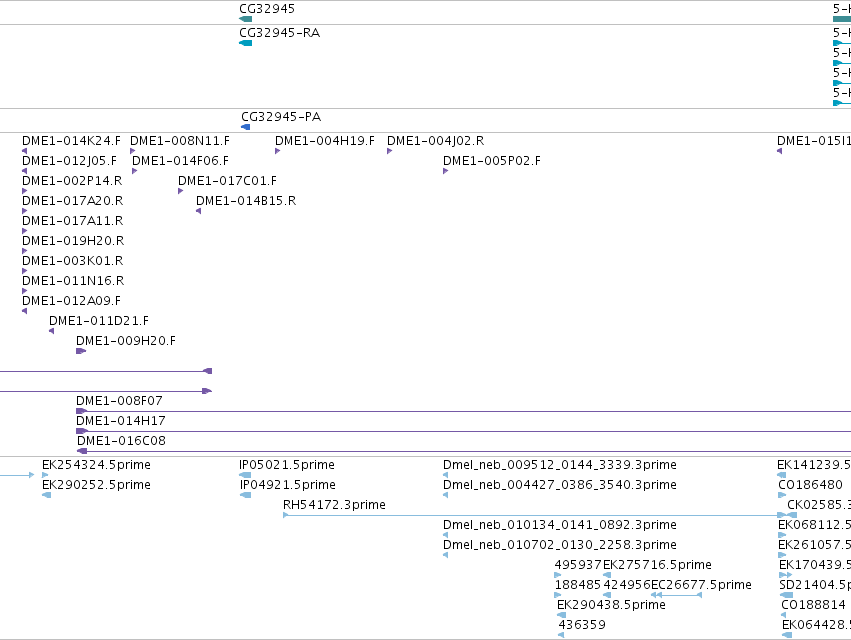Image resolution: width=851 pixels, height=640 pixels.
Task: Select feature DME1-017A20.R
Action: coord(73,201)
